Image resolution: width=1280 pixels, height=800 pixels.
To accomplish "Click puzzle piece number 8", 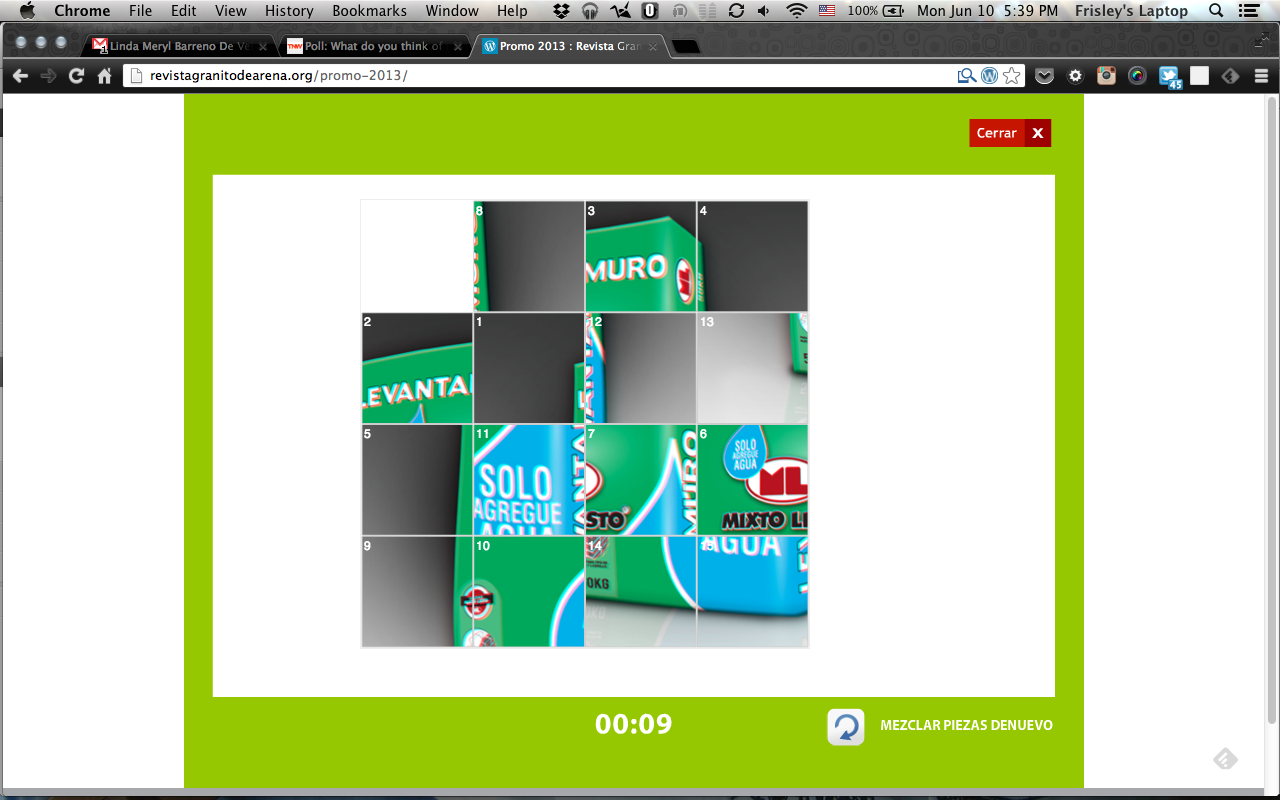I will [x=529, y=256].
